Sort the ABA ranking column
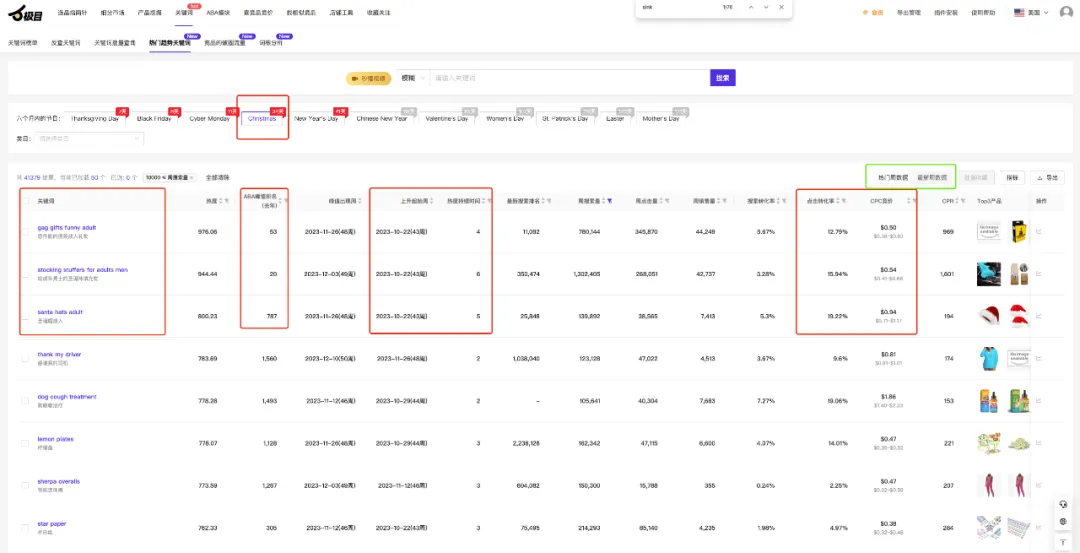The image size is (1080, 553). point(280,200)
